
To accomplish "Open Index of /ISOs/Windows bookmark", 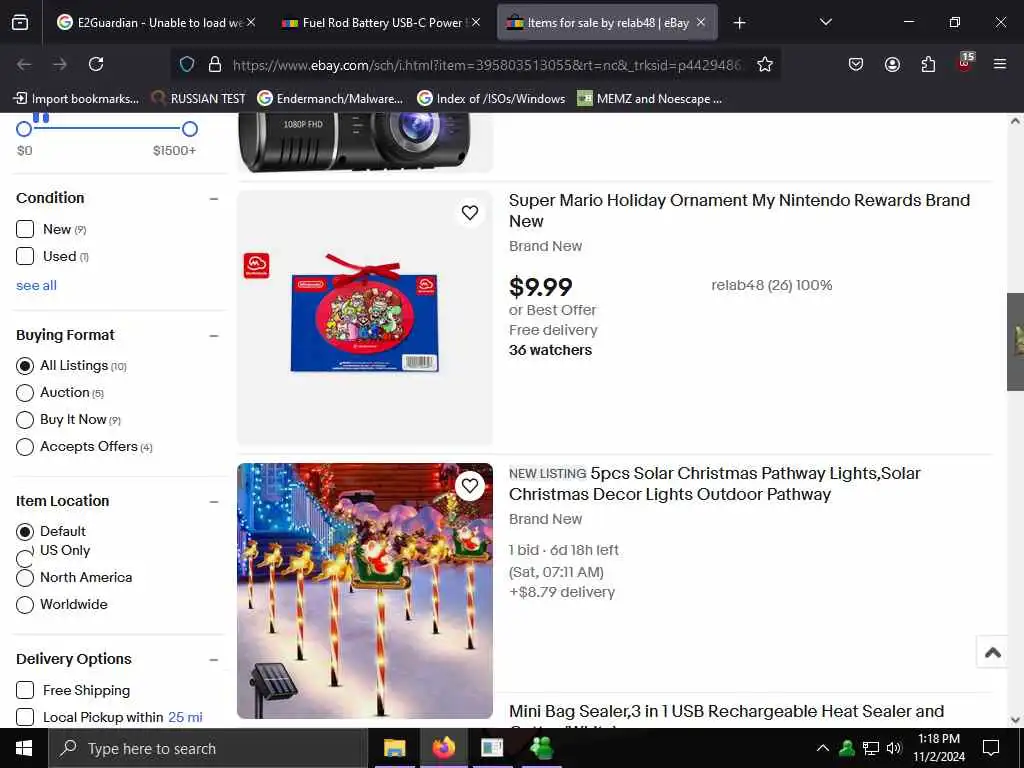I will point(491,99).
